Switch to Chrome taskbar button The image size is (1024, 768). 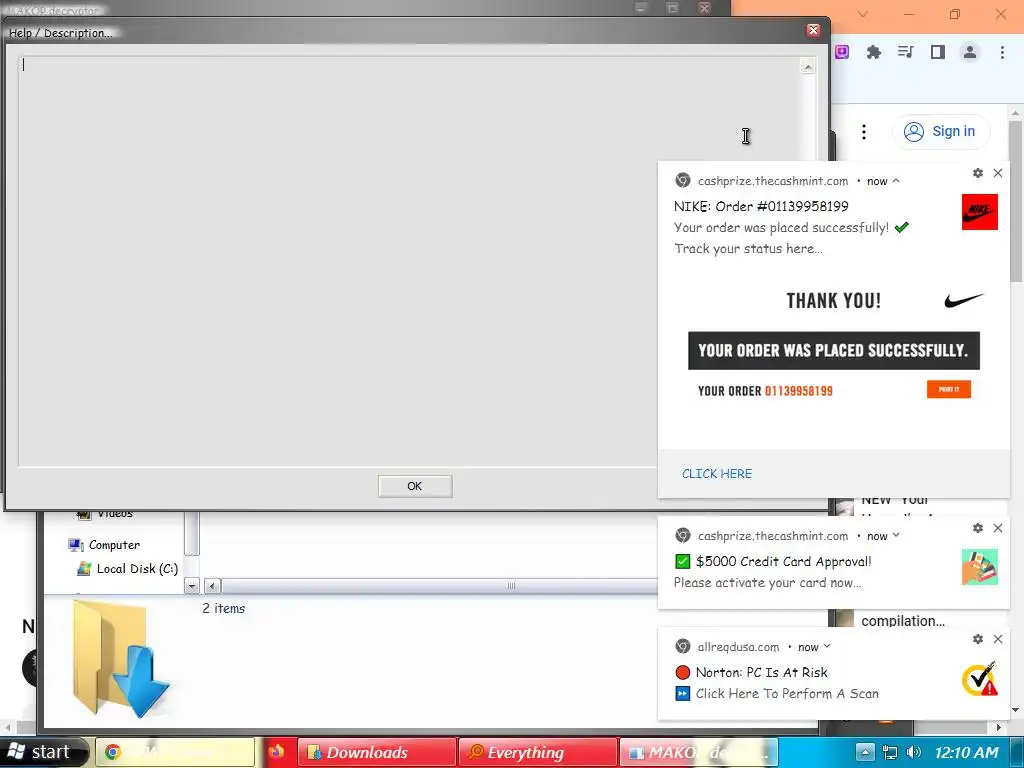click(174, 752)
